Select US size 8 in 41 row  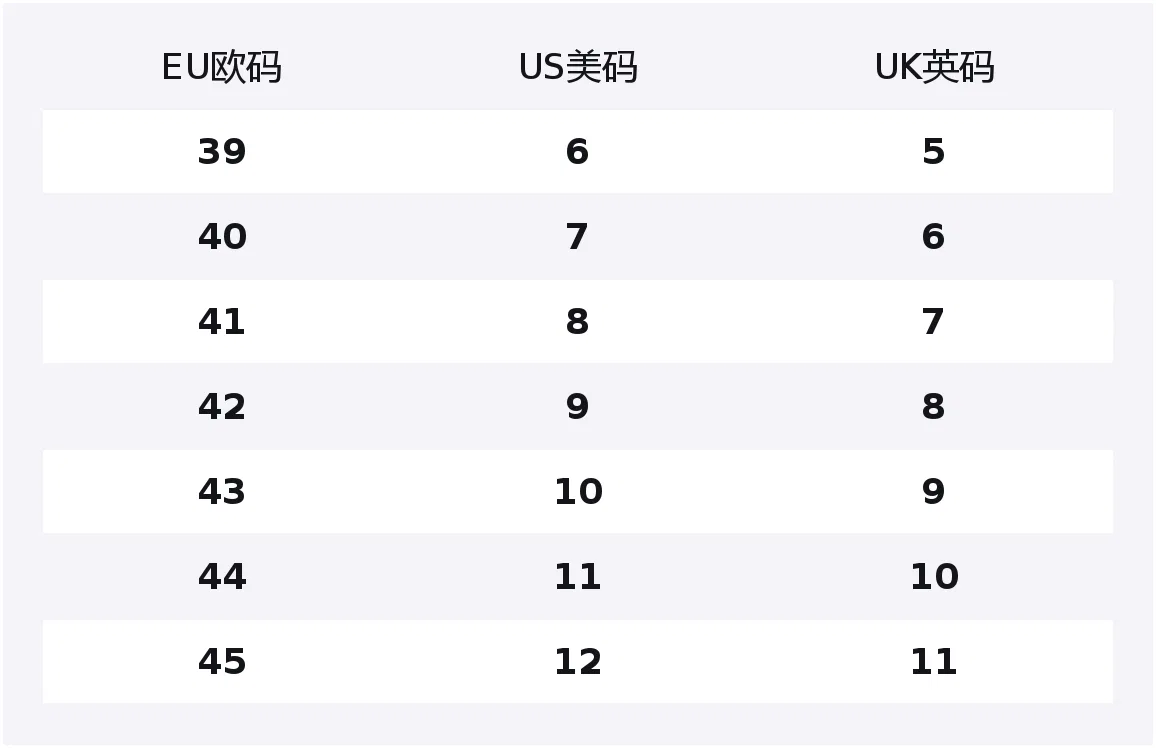click(577, 322)
